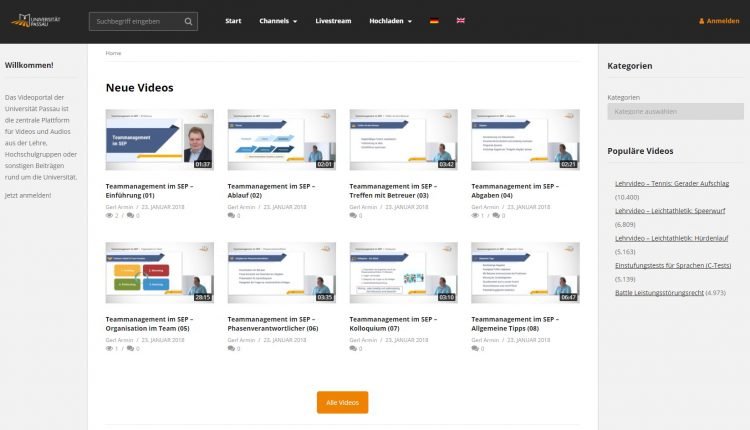
Task: Click the Home breadcrumb link
Action: point(113,53)
